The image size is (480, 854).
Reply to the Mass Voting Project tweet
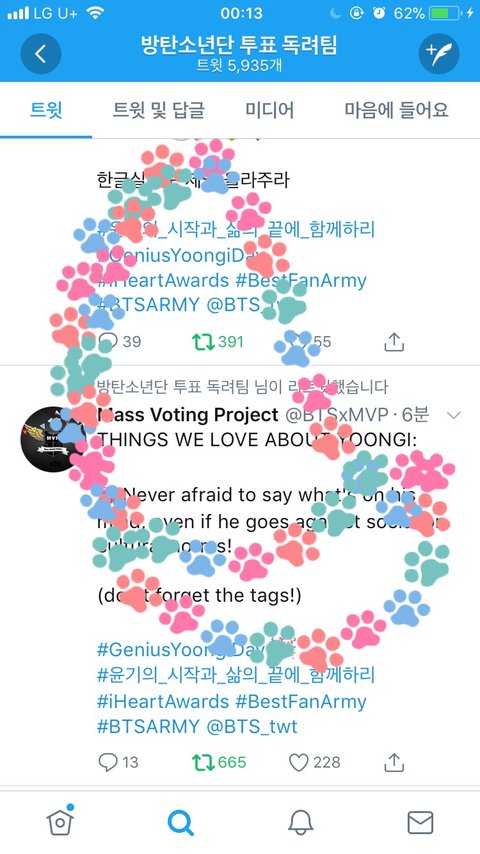pyautogui.click(x=108, y=762)
